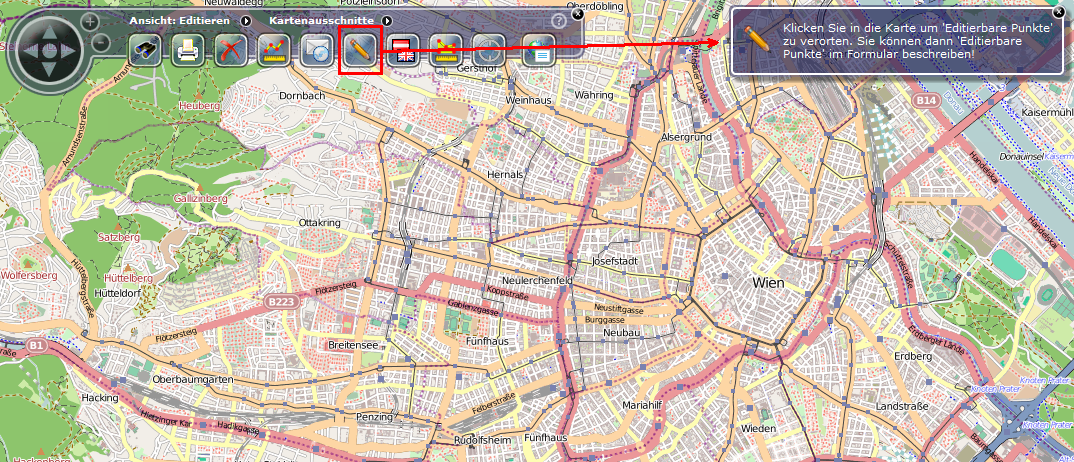Expand the Kartenausschnitte dropdown arrow
This screenshot has height=462, width=1074.
pyautogui.click(x=388, y=21)
